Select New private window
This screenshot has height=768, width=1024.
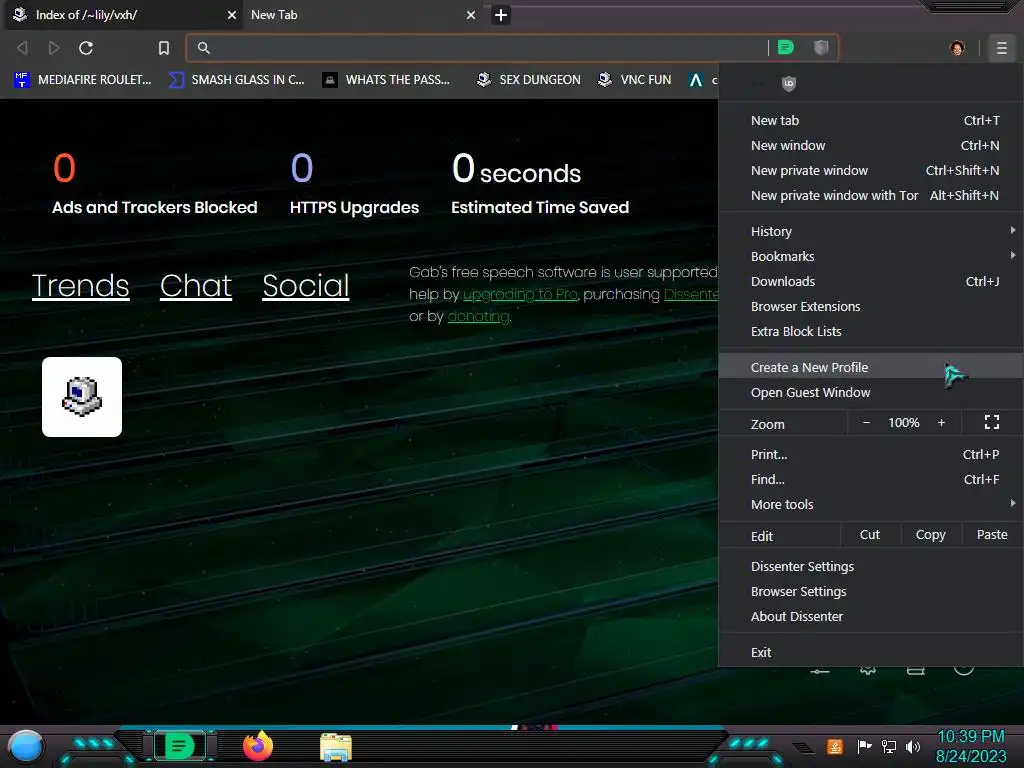click(871, 170)
